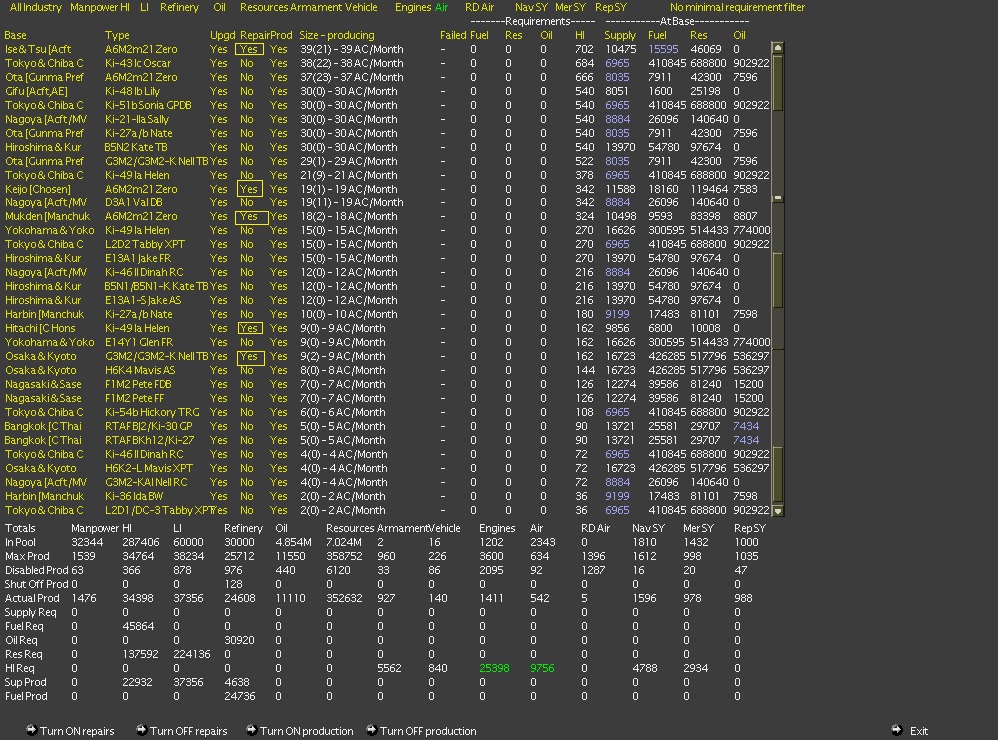Select the Mer SY filter at the top
This screenshot has width=998, height=740.
(570, 8)
